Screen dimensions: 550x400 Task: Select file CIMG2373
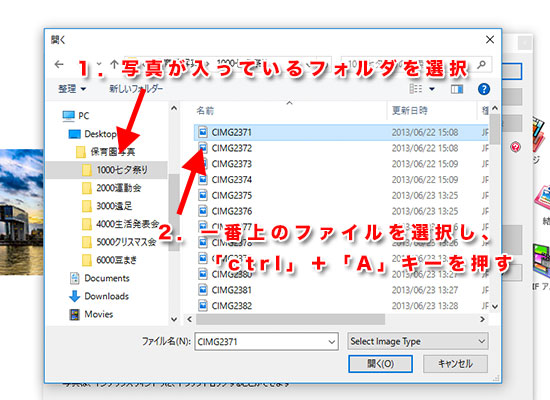[232, 164]
